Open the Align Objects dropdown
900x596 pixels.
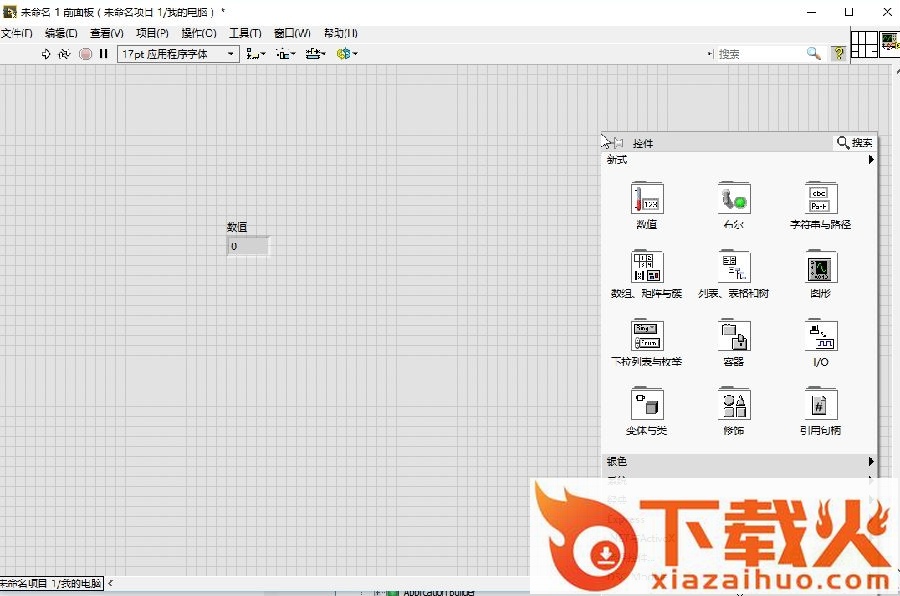256,54
